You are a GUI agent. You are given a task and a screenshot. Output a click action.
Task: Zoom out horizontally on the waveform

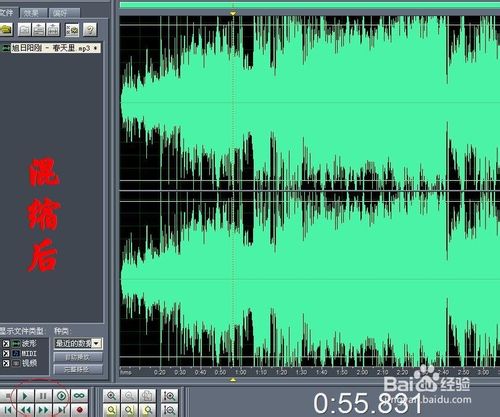[x=129, y=396]
